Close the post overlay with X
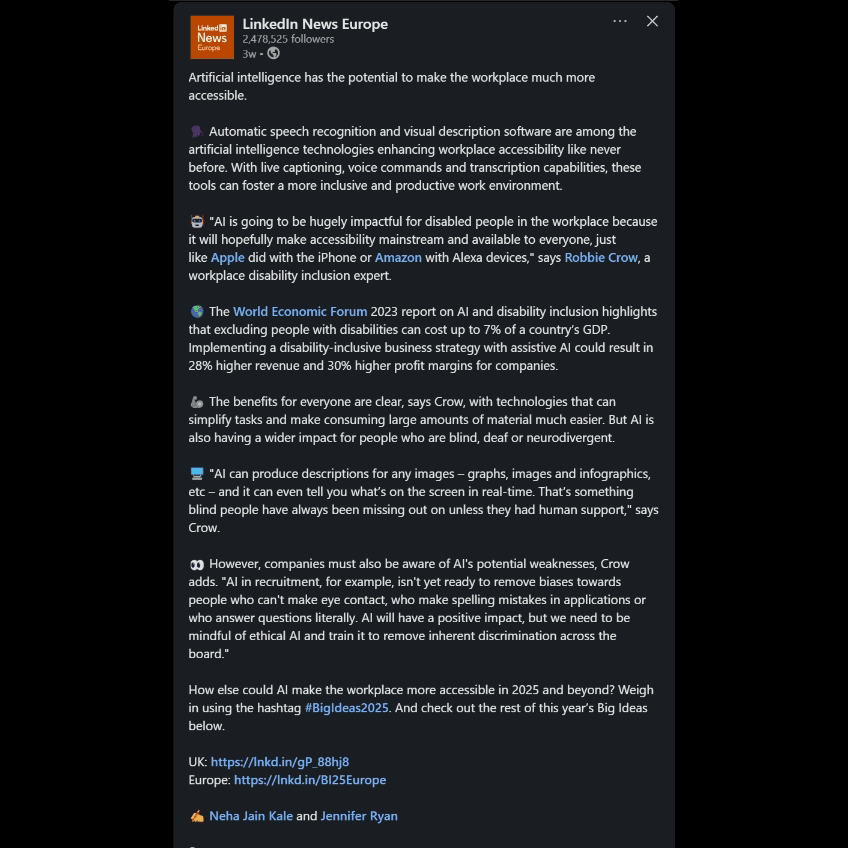Image resolution: width=848 pixels, height=848 pixels. click(x=652, y=21)
